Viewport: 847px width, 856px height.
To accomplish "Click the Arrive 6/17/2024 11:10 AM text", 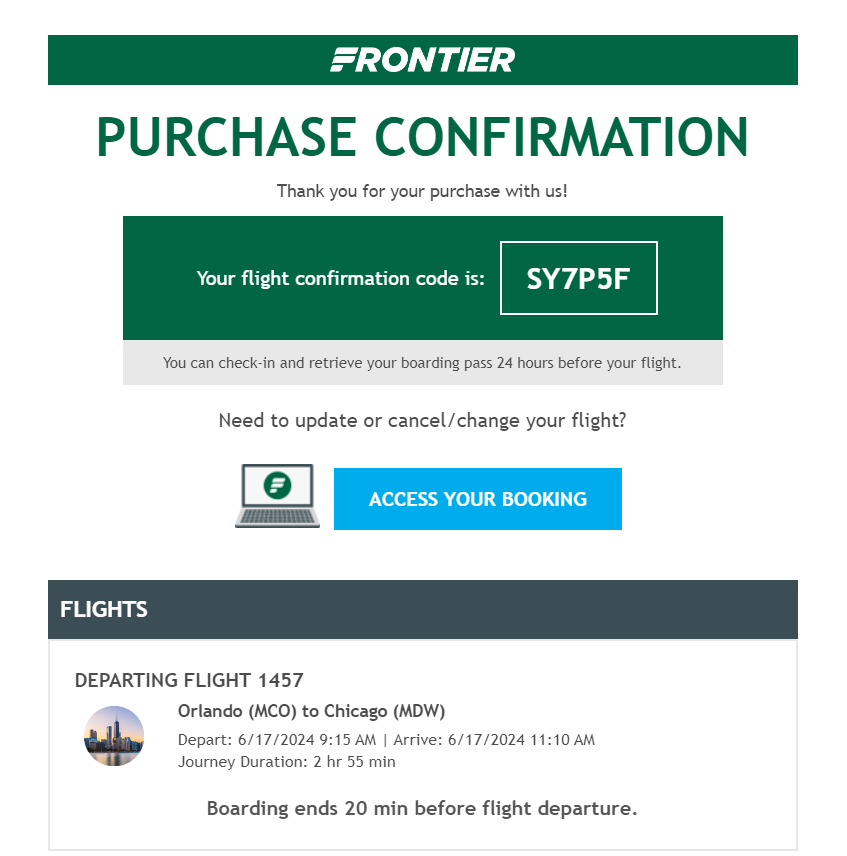I will click(x=494, y=740).
